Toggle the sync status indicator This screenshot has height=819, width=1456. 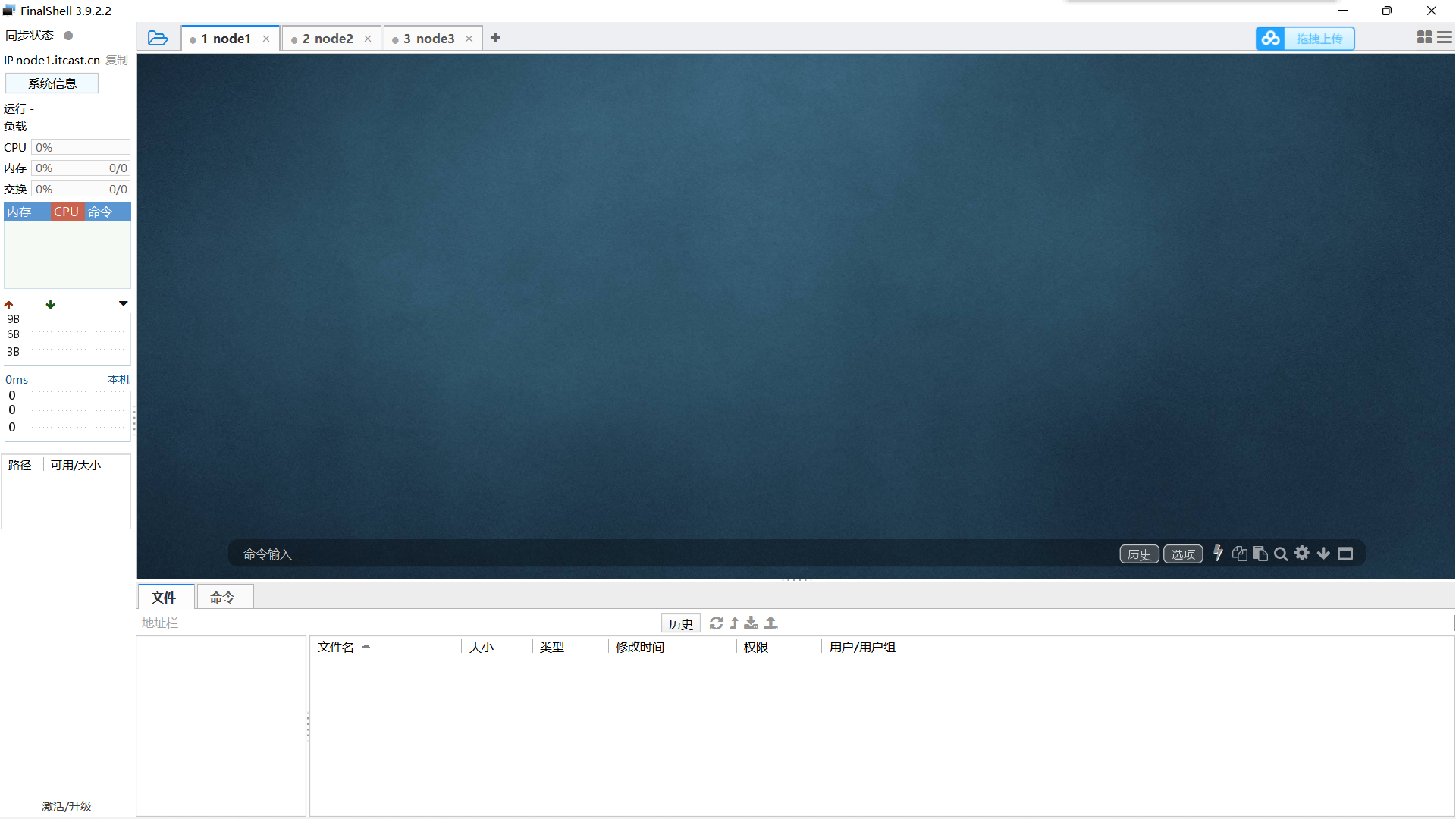[x=68, y=36]
